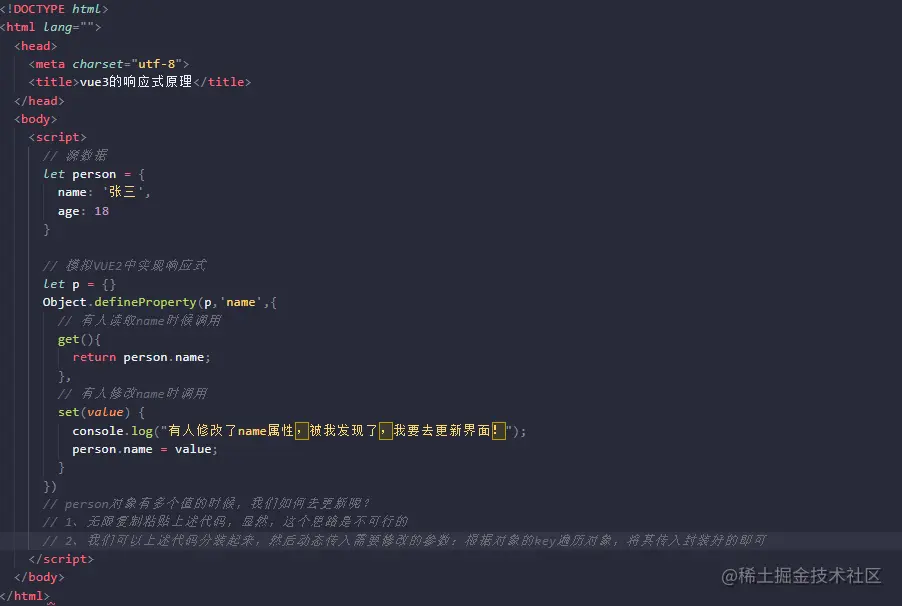Click the get() method definition

(x=79, y=339)
